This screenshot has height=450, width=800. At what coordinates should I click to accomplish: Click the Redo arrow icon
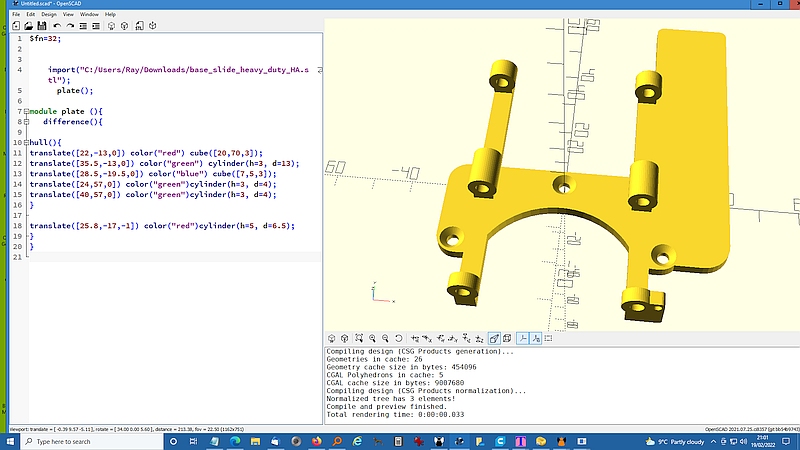70,25
